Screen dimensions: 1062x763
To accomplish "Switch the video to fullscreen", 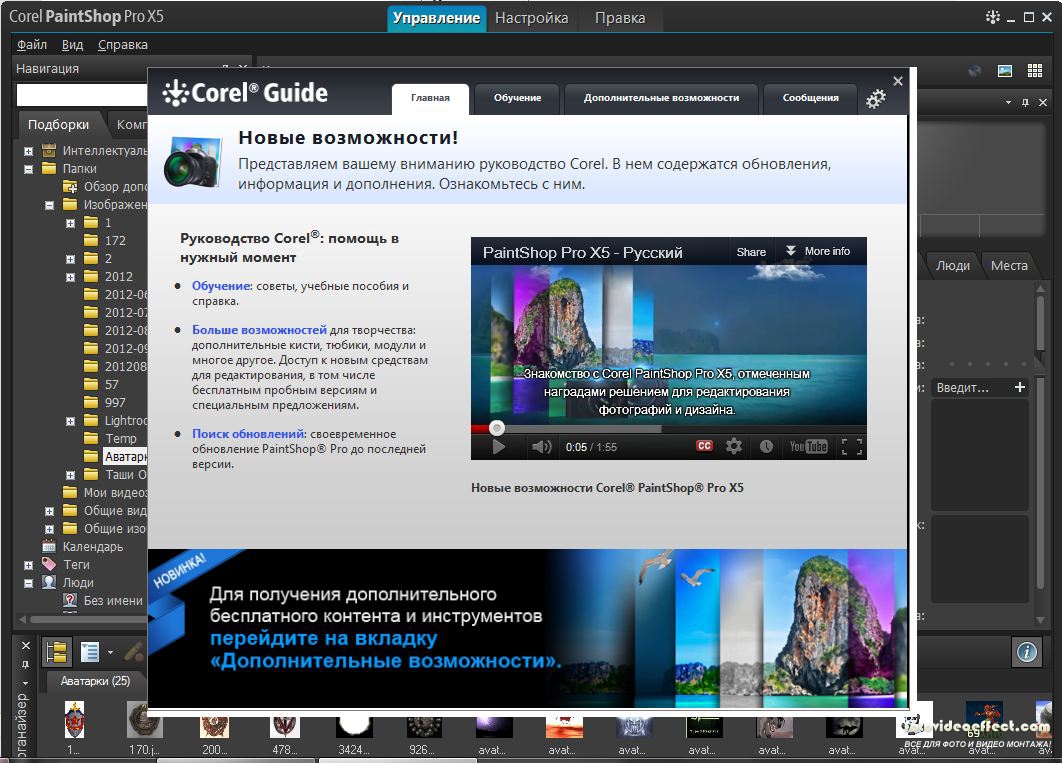I will tap(851, 446).
